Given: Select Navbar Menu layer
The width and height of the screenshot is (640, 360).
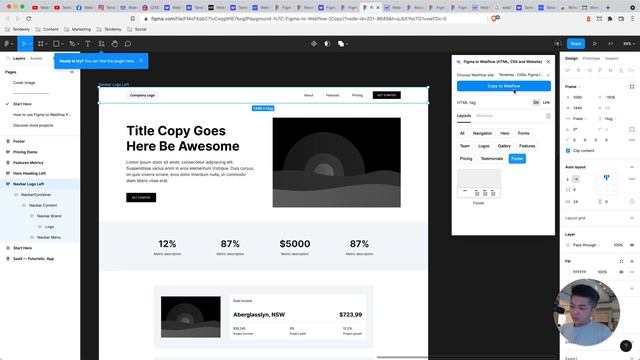Looking at the screenshot, I should coord(49,237).
